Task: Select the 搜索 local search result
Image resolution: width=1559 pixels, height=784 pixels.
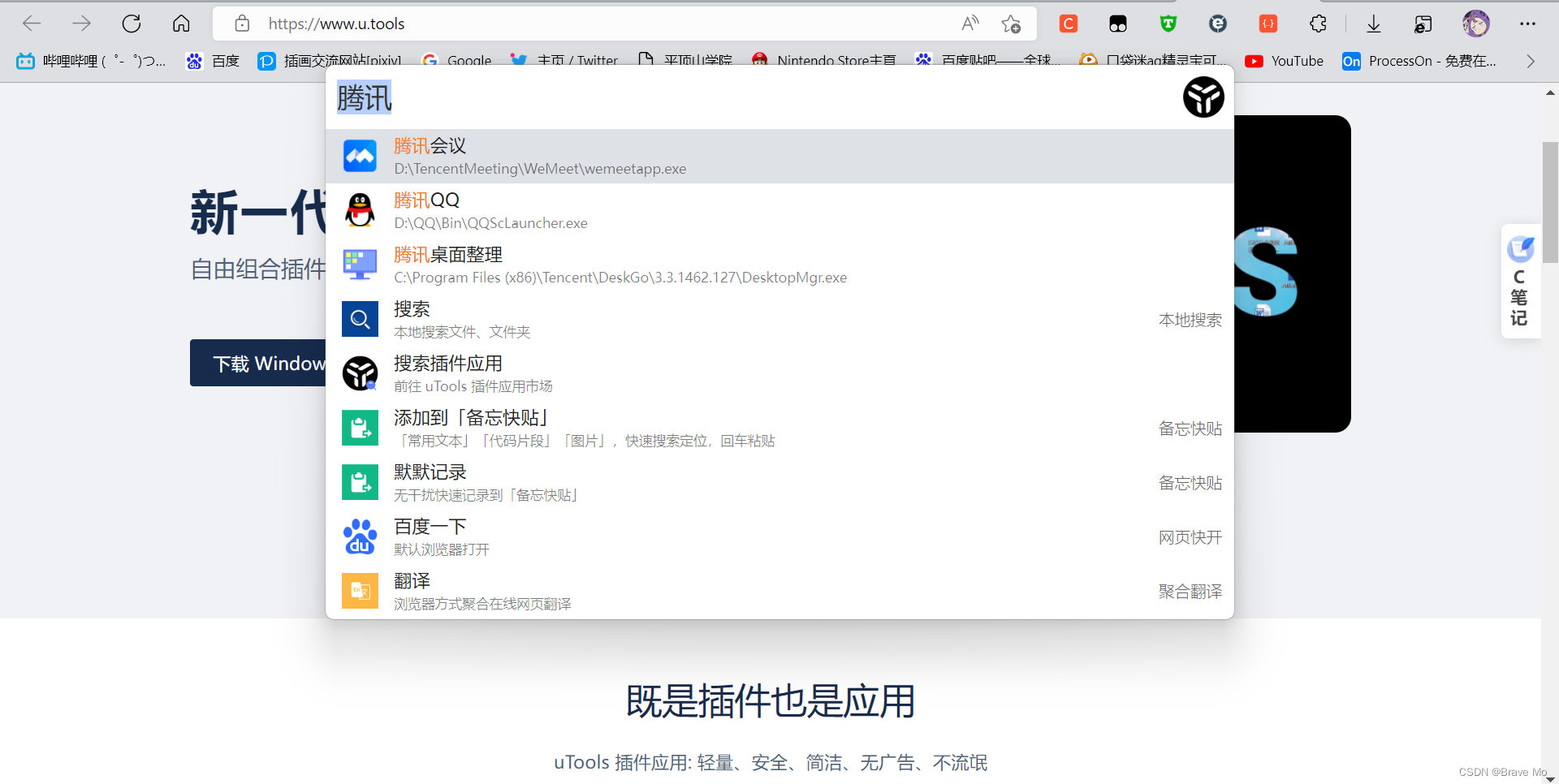Action: (779, 319)
